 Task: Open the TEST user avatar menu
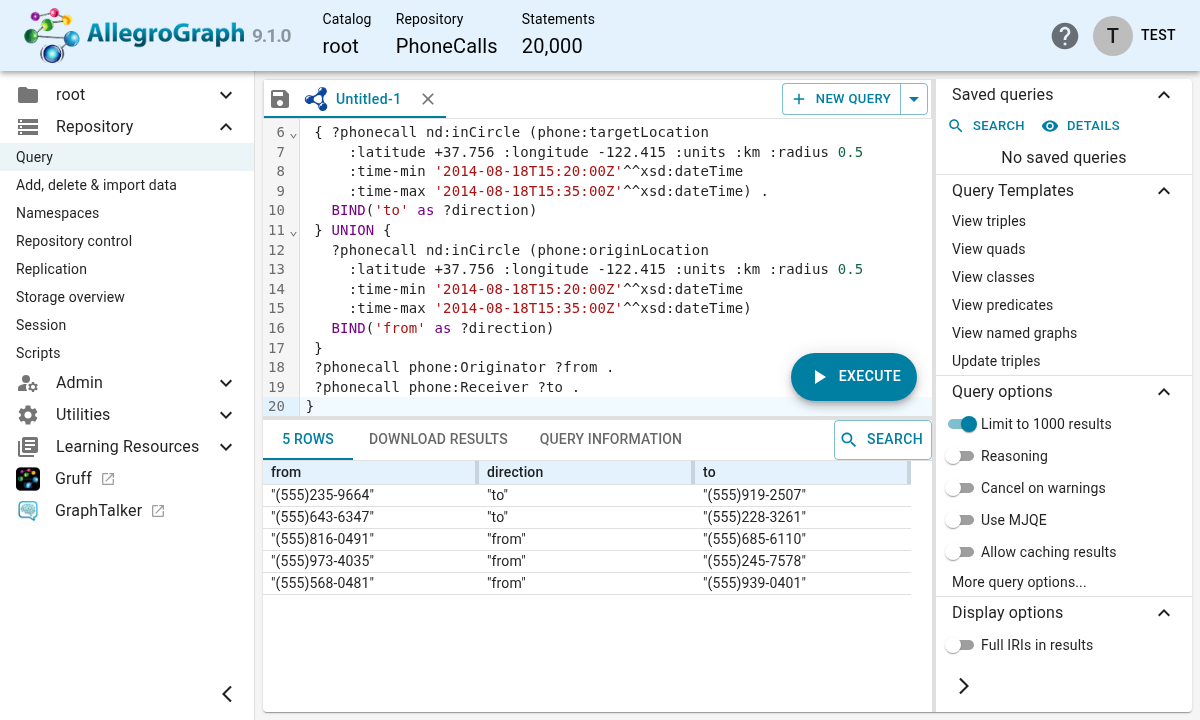1113,35
